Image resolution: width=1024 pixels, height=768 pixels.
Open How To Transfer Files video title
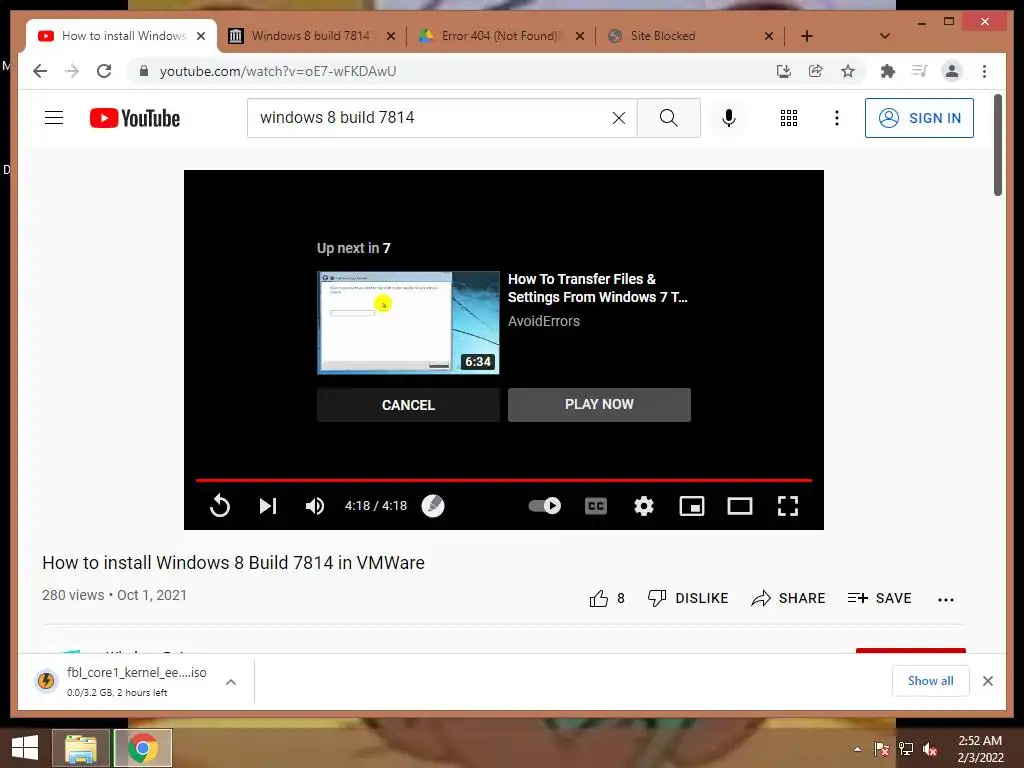[x=597, y=288]
